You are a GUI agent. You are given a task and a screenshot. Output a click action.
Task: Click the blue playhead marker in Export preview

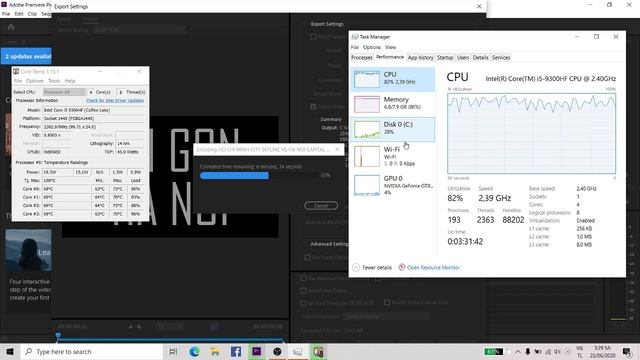[58, 336]
